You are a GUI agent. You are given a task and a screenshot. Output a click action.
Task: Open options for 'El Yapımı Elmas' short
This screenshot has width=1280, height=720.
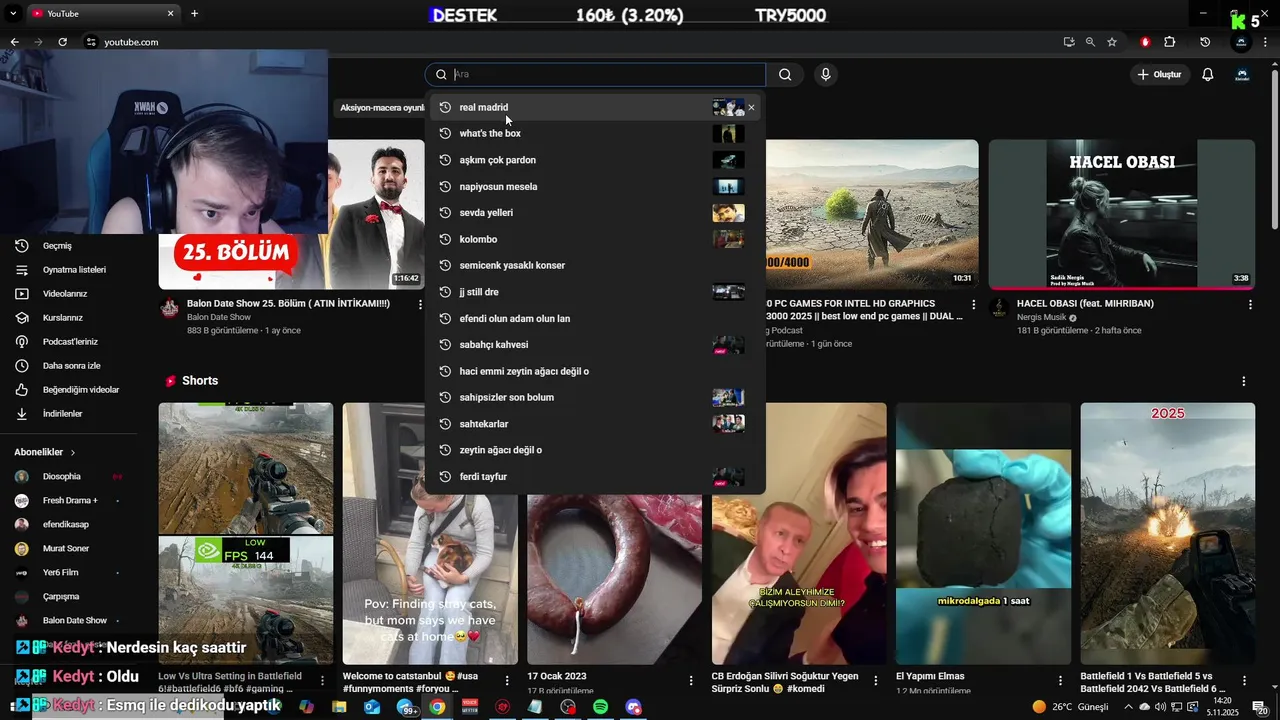point(1059,680)
